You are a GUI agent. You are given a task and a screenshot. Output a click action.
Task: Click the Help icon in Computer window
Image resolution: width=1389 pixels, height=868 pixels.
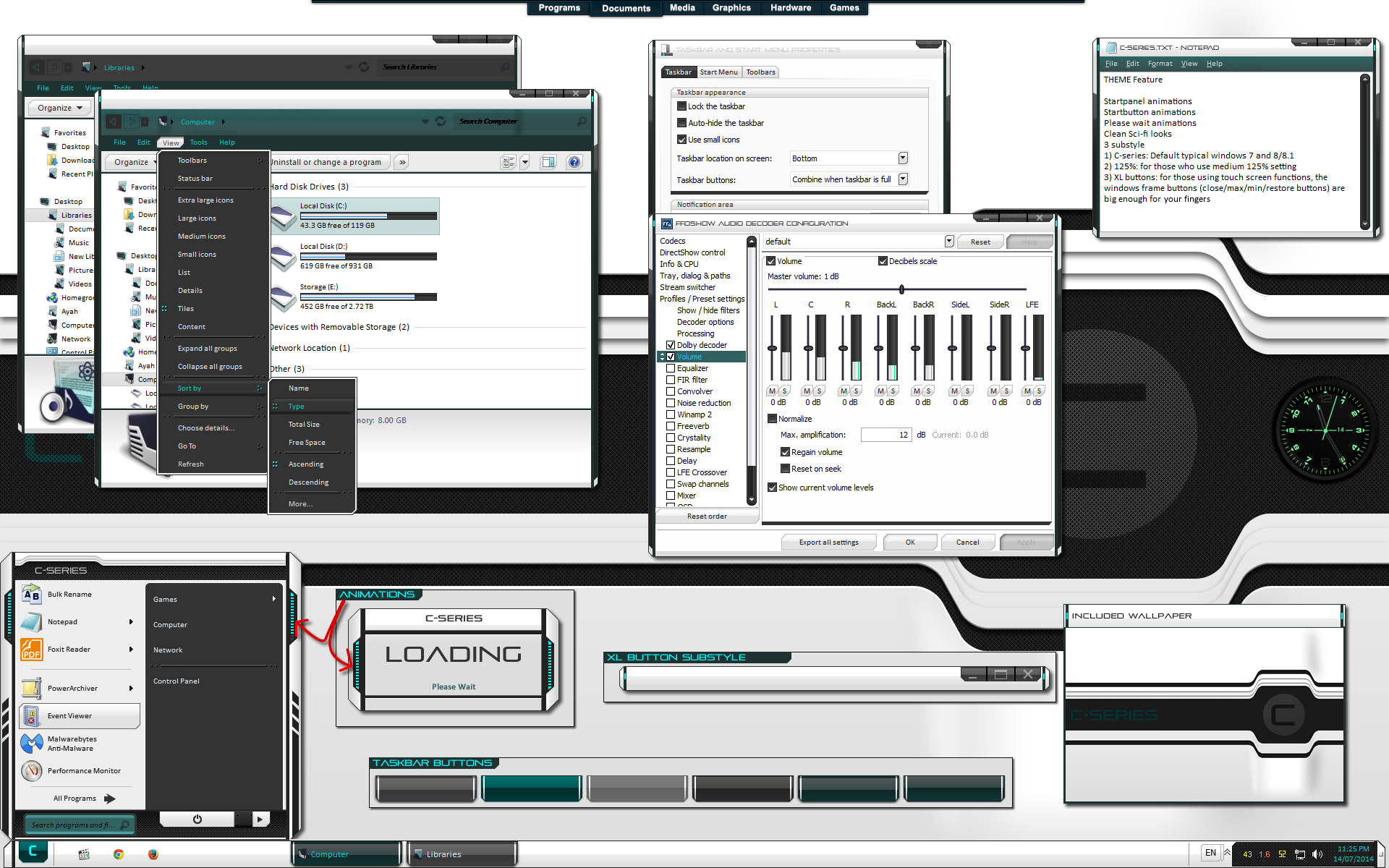[x=574, y=162]
